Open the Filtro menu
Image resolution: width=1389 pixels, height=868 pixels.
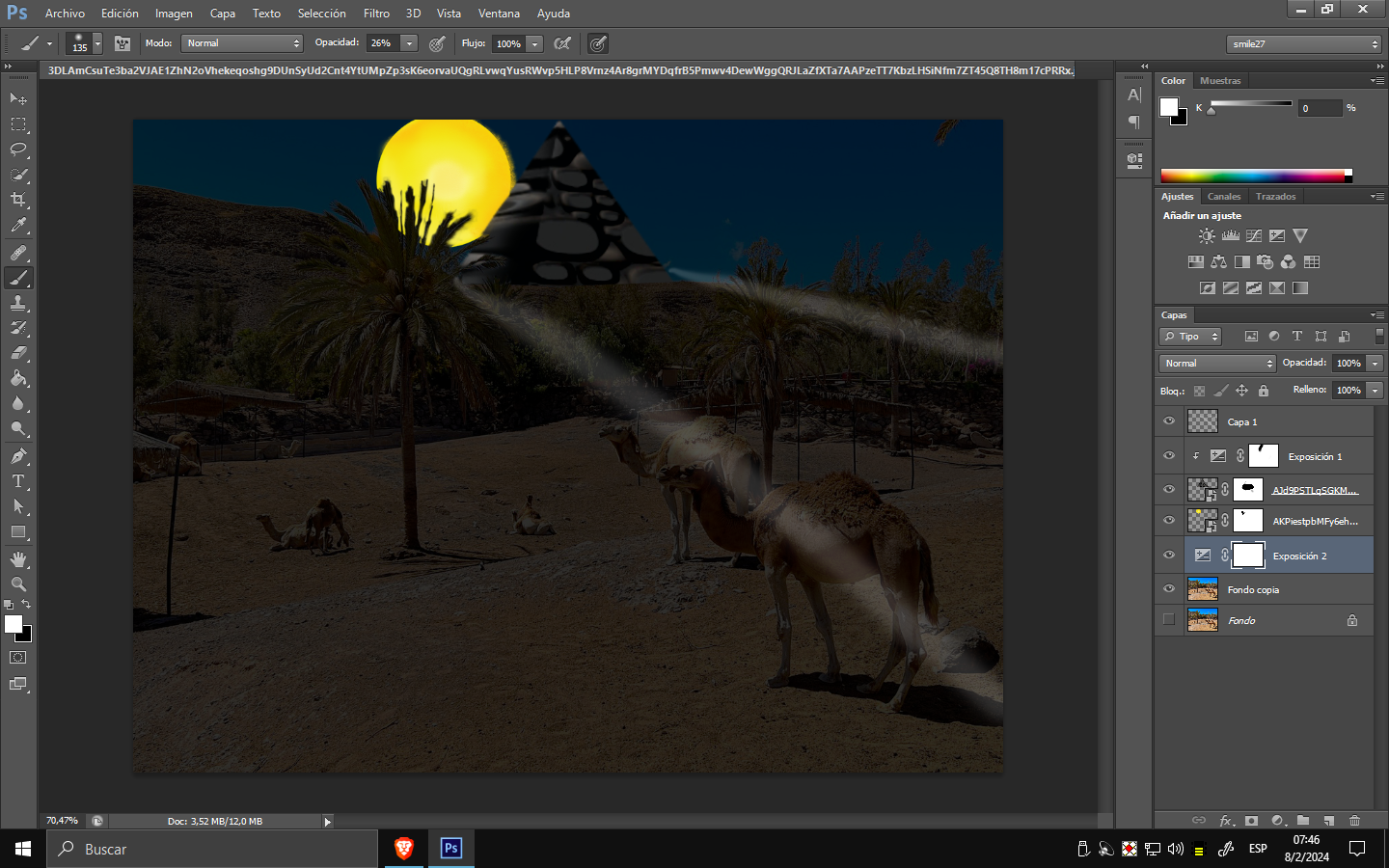point(376,14)
